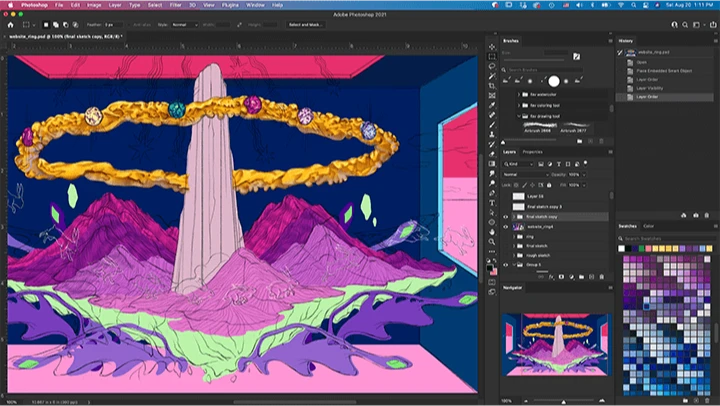The height and width of the screenshot is (406, 720).
Task: Select the Eyedropper tool
Action: 492,105
